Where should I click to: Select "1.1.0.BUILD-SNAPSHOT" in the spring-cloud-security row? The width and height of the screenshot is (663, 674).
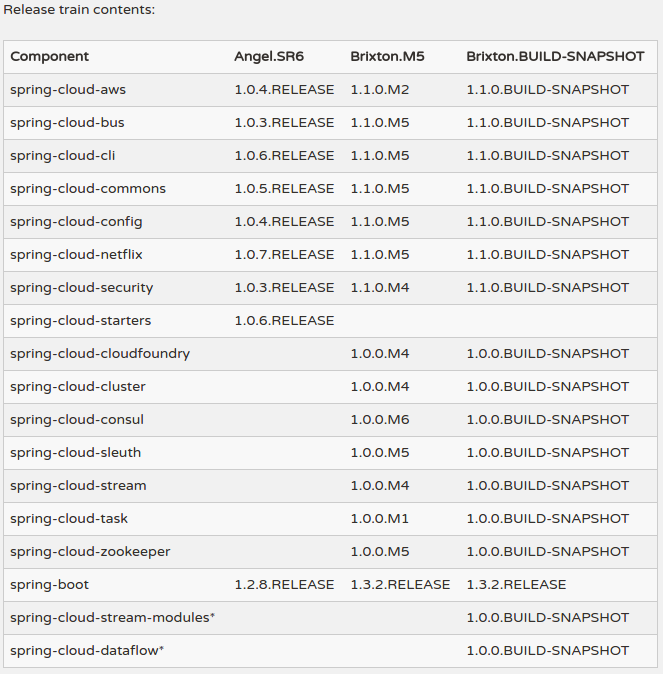(548, 288)
